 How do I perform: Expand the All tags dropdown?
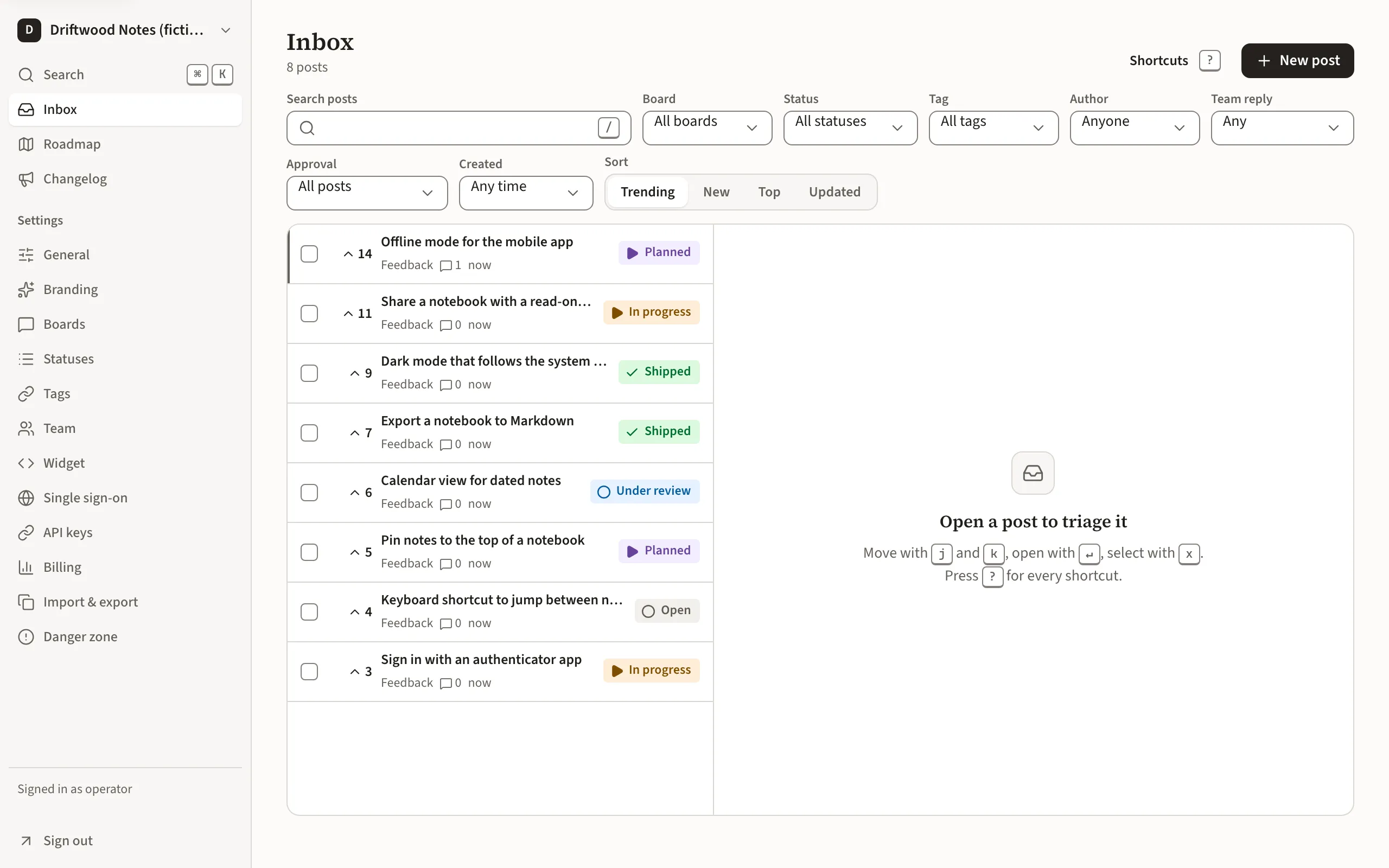click(x=993, y=128)
